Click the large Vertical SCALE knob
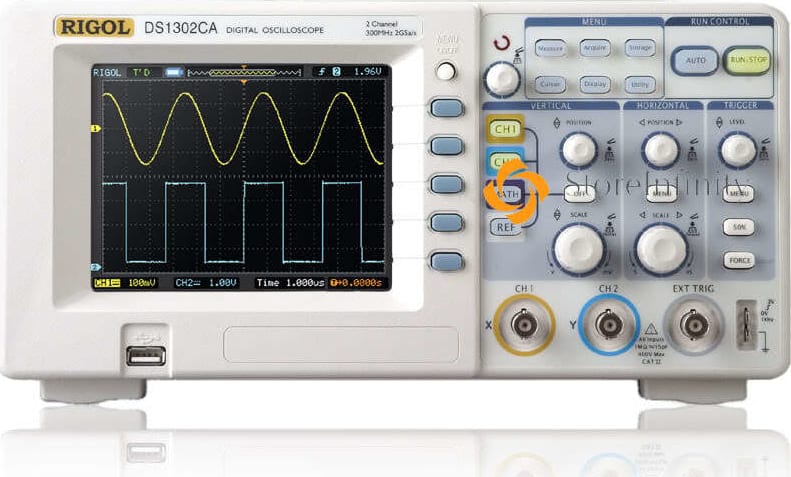791x477 pixels. 579,250
